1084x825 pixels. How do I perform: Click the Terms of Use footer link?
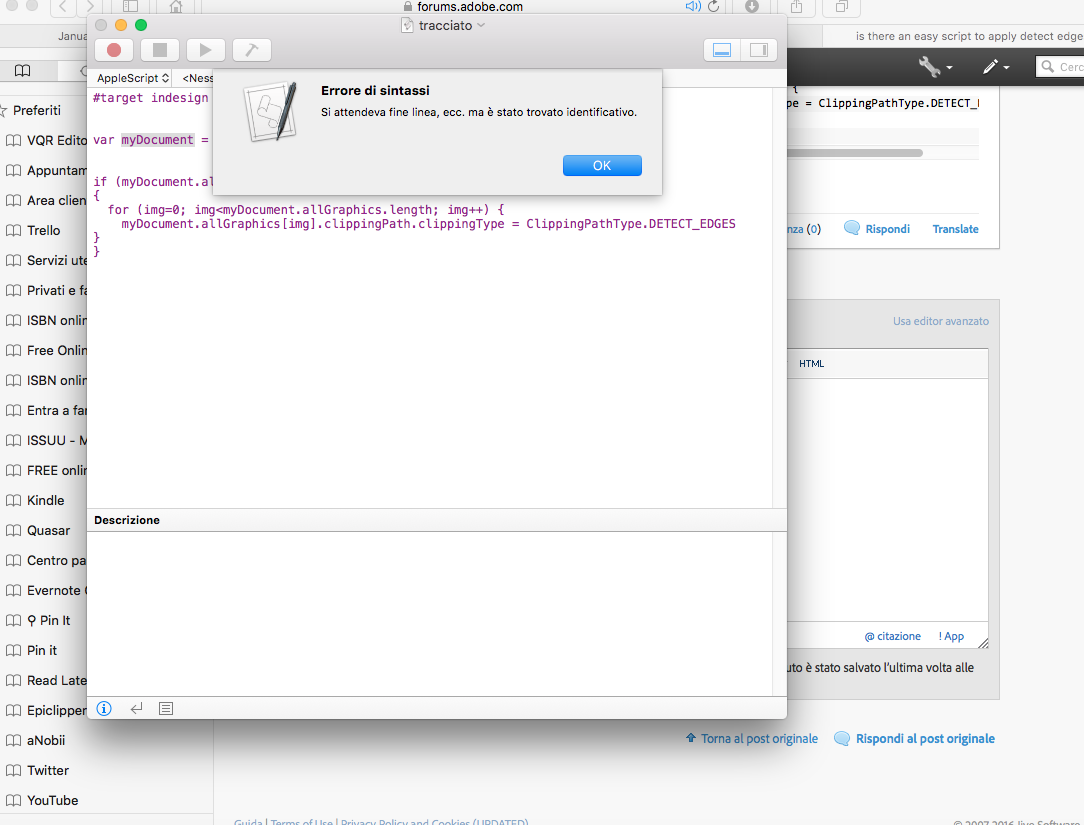pyautogui.click(x=301, y=822)
